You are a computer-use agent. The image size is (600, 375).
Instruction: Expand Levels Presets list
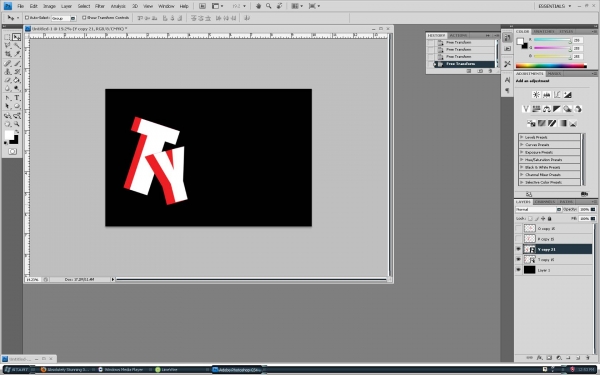pos(522,137)
